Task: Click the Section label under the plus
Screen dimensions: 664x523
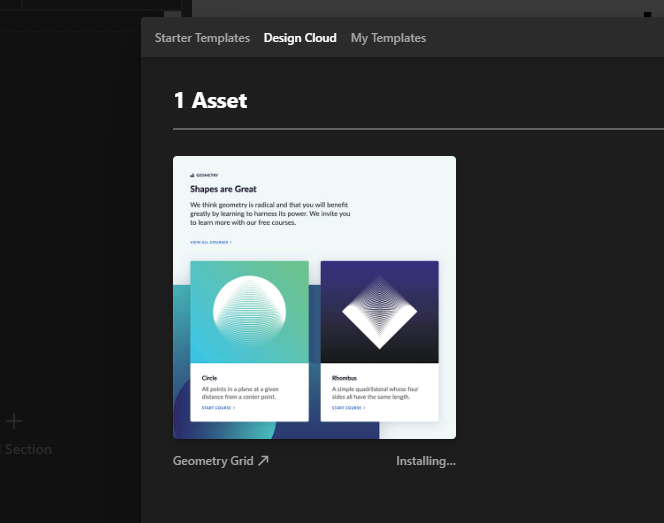Action: click(28, 449)
